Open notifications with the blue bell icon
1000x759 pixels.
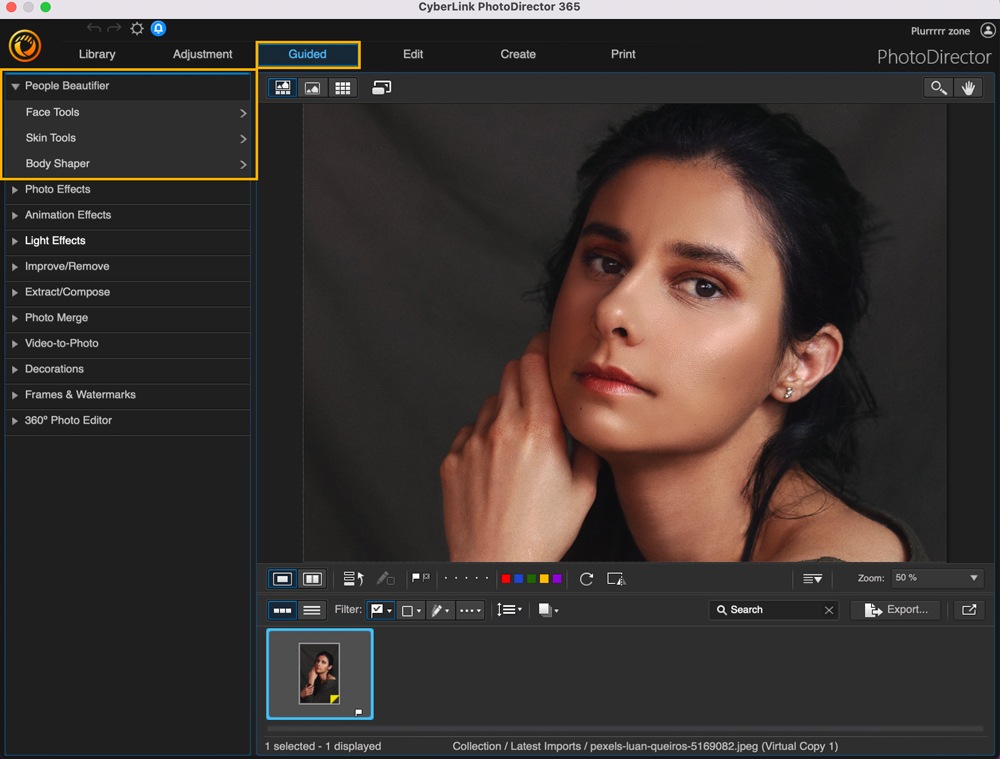158,28
